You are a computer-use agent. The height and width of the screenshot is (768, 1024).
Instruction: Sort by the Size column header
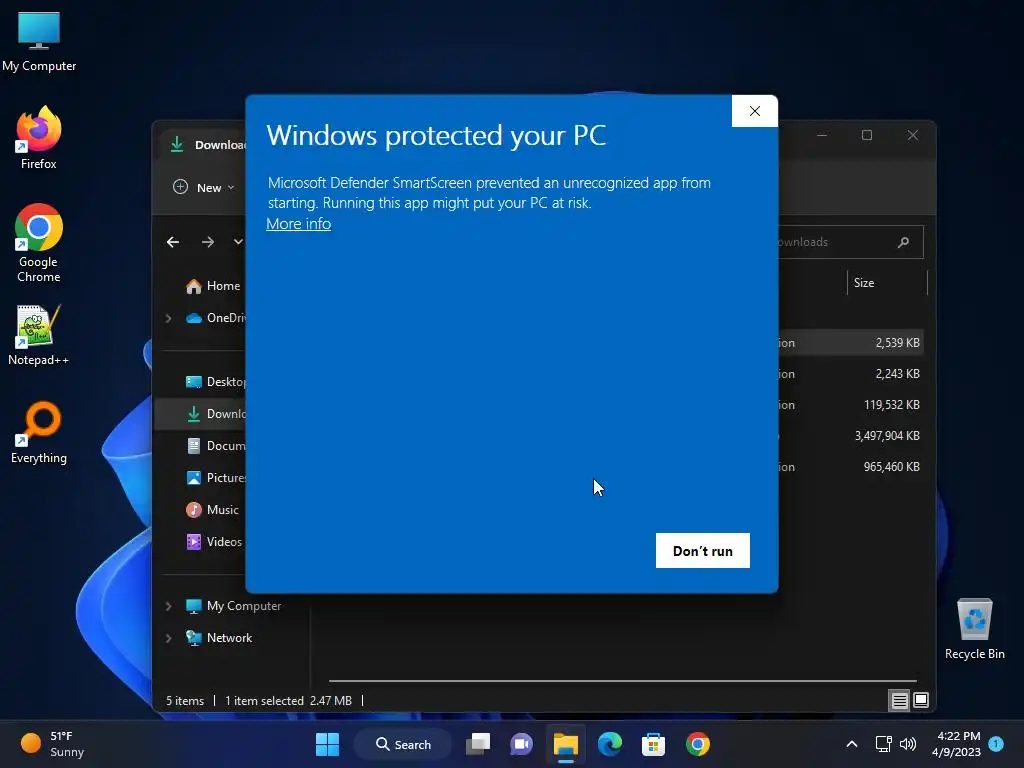click(887, 283)
